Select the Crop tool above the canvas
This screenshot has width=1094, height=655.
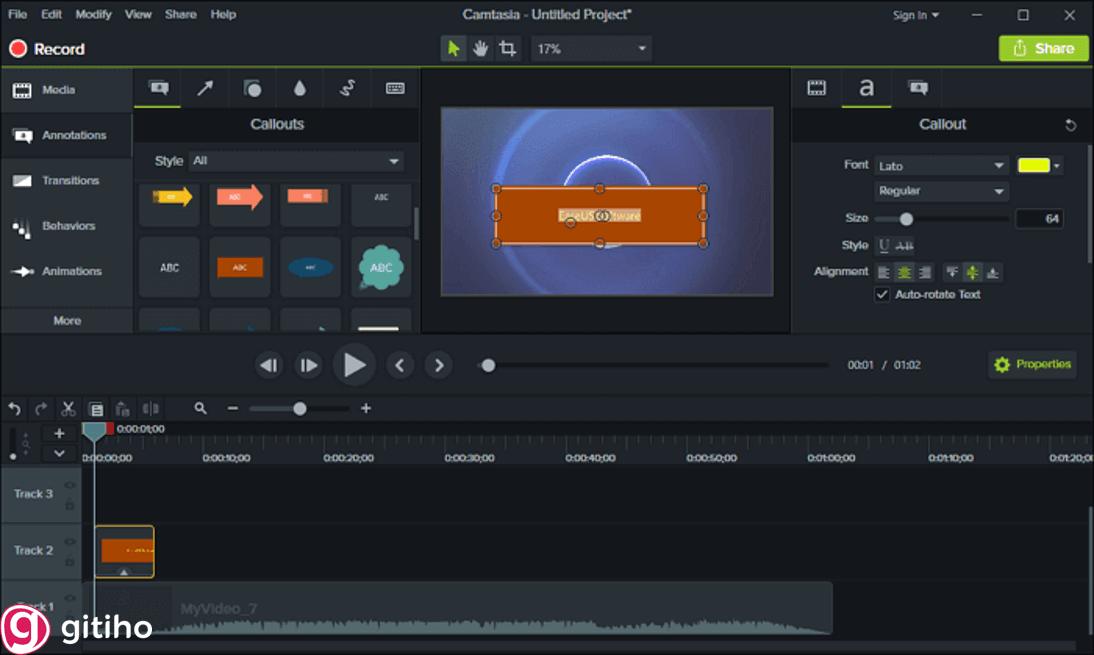(507, 48)
